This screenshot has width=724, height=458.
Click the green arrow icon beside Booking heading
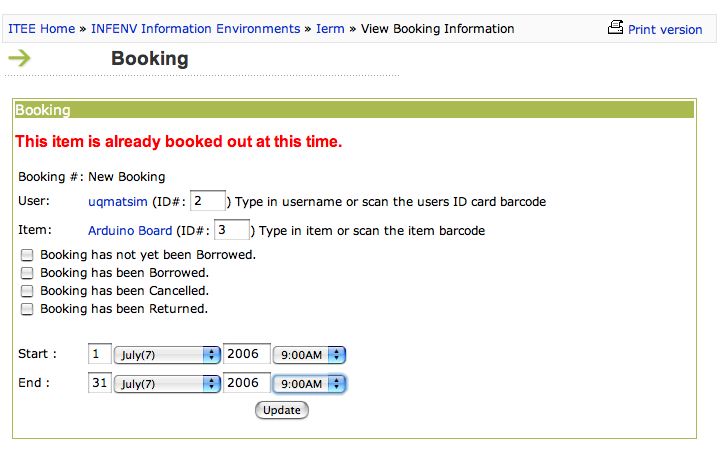[19, 58]
